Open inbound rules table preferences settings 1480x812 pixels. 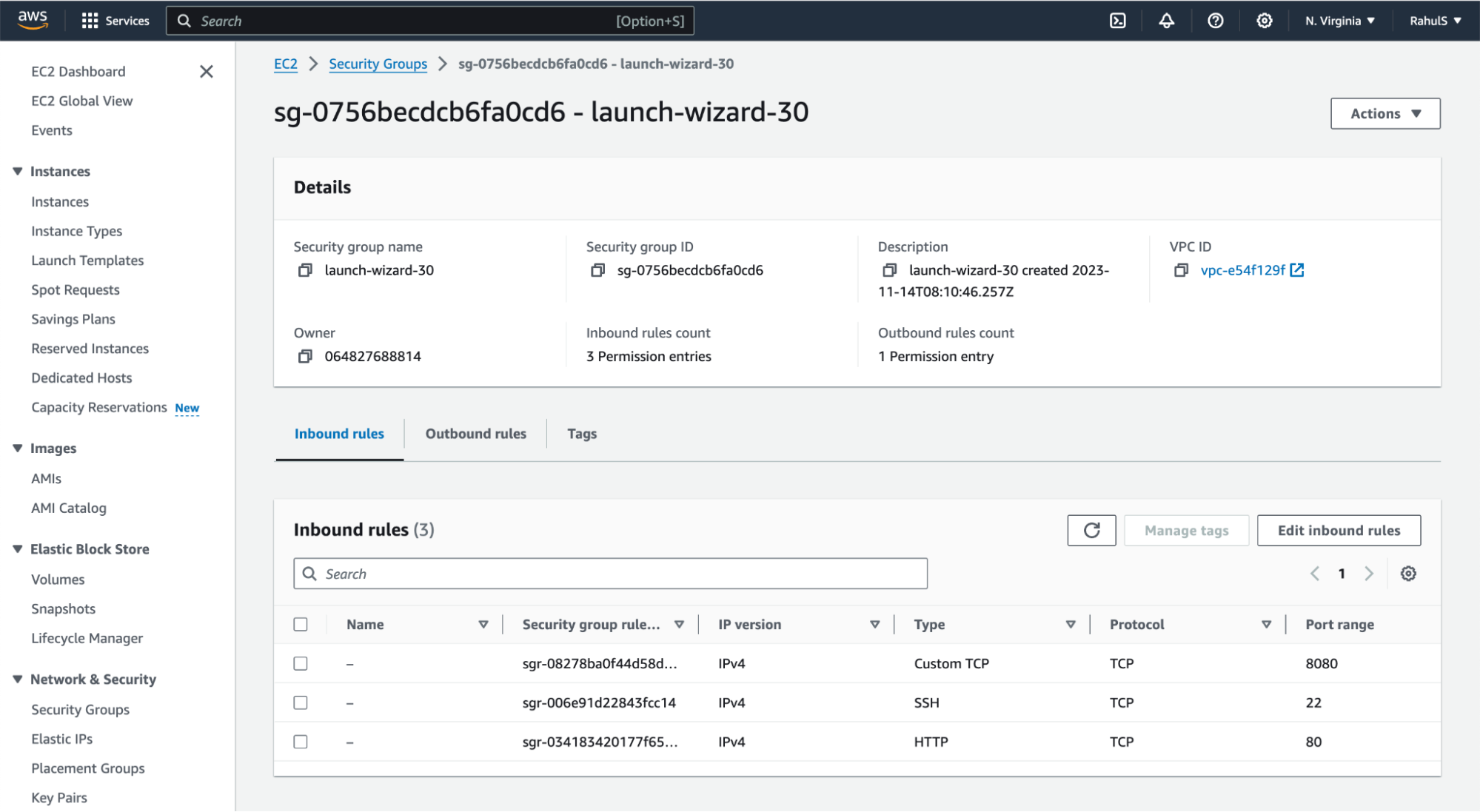pyautogui.click(x=1408, y=573)
